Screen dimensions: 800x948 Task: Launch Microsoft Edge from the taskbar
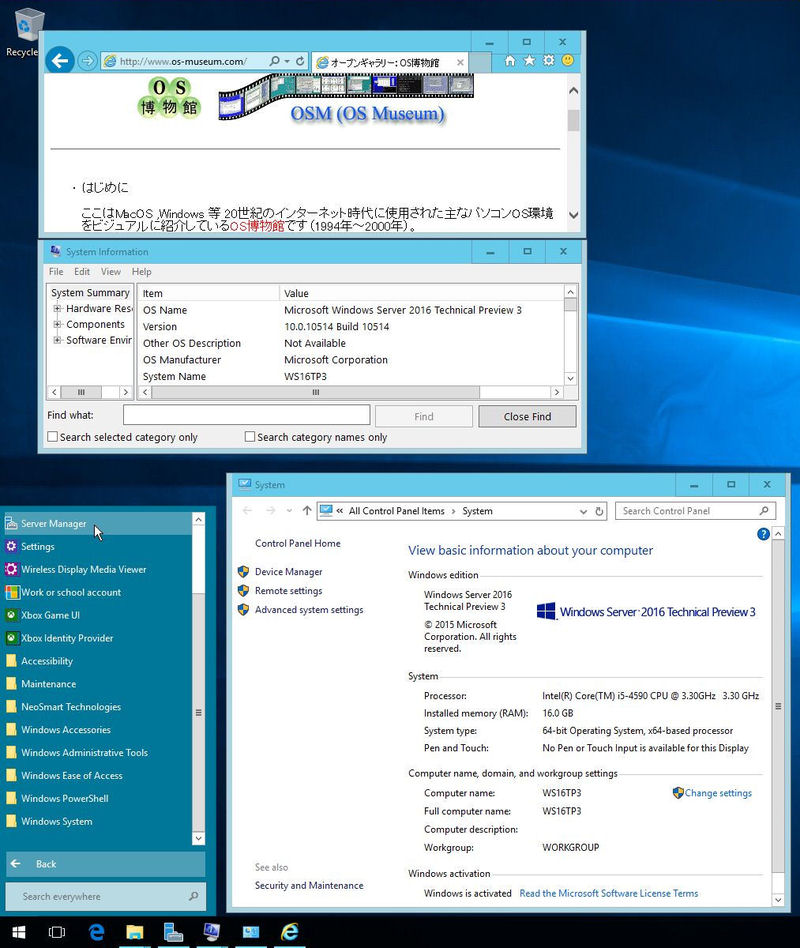pos(96,932)
